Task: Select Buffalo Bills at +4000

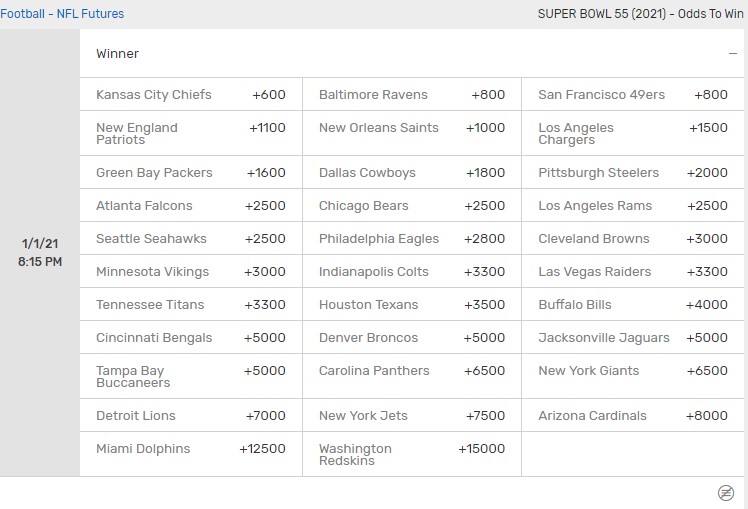Action: pyautogui.click(x=632, y=305)
